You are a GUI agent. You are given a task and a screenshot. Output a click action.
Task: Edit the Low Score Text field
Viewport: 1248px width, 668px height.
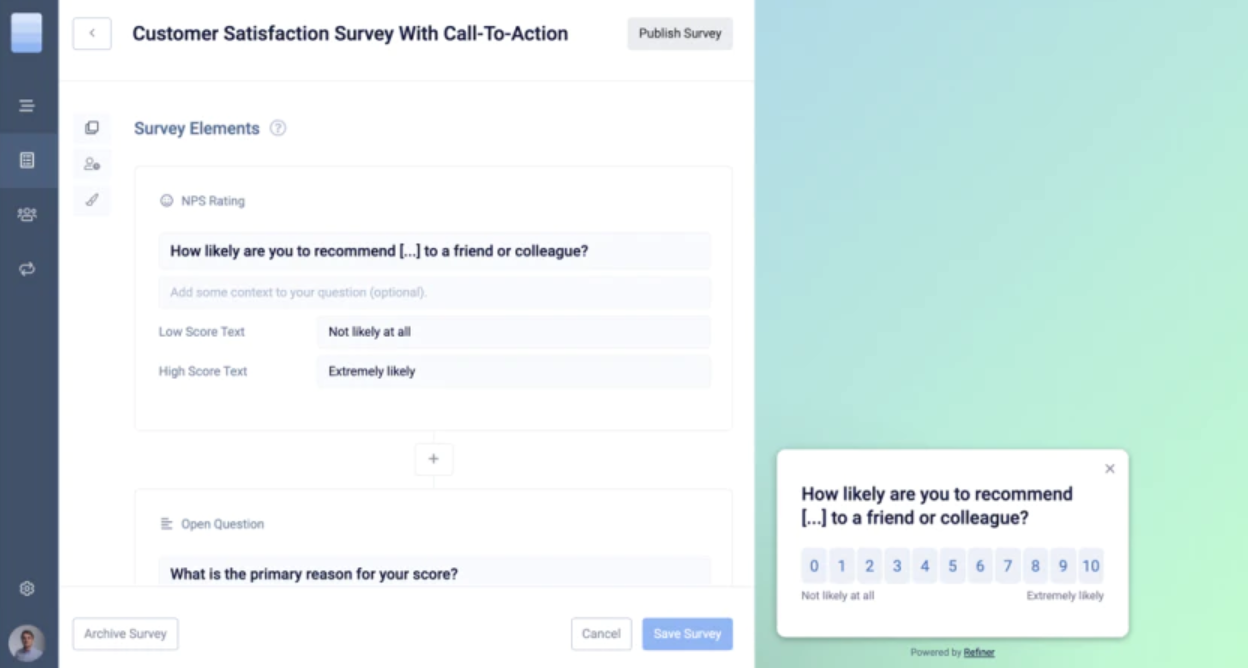click(513, 332)
